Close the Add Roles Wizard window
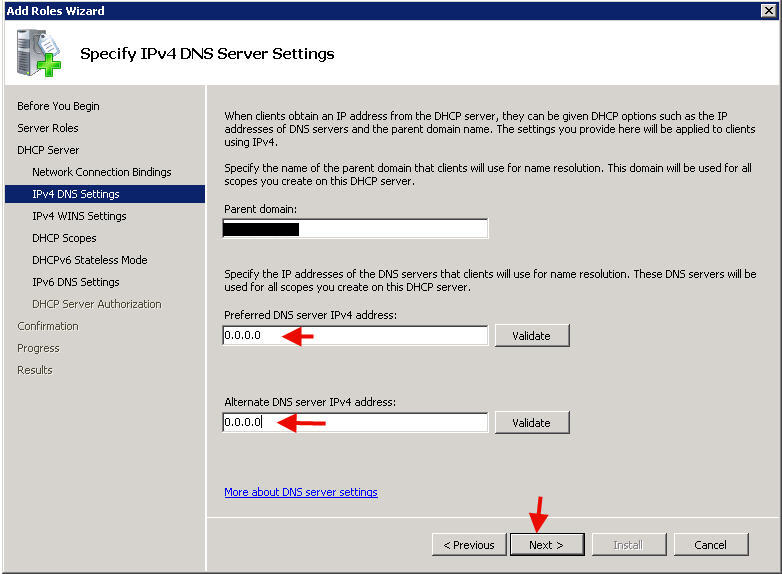 768,10
